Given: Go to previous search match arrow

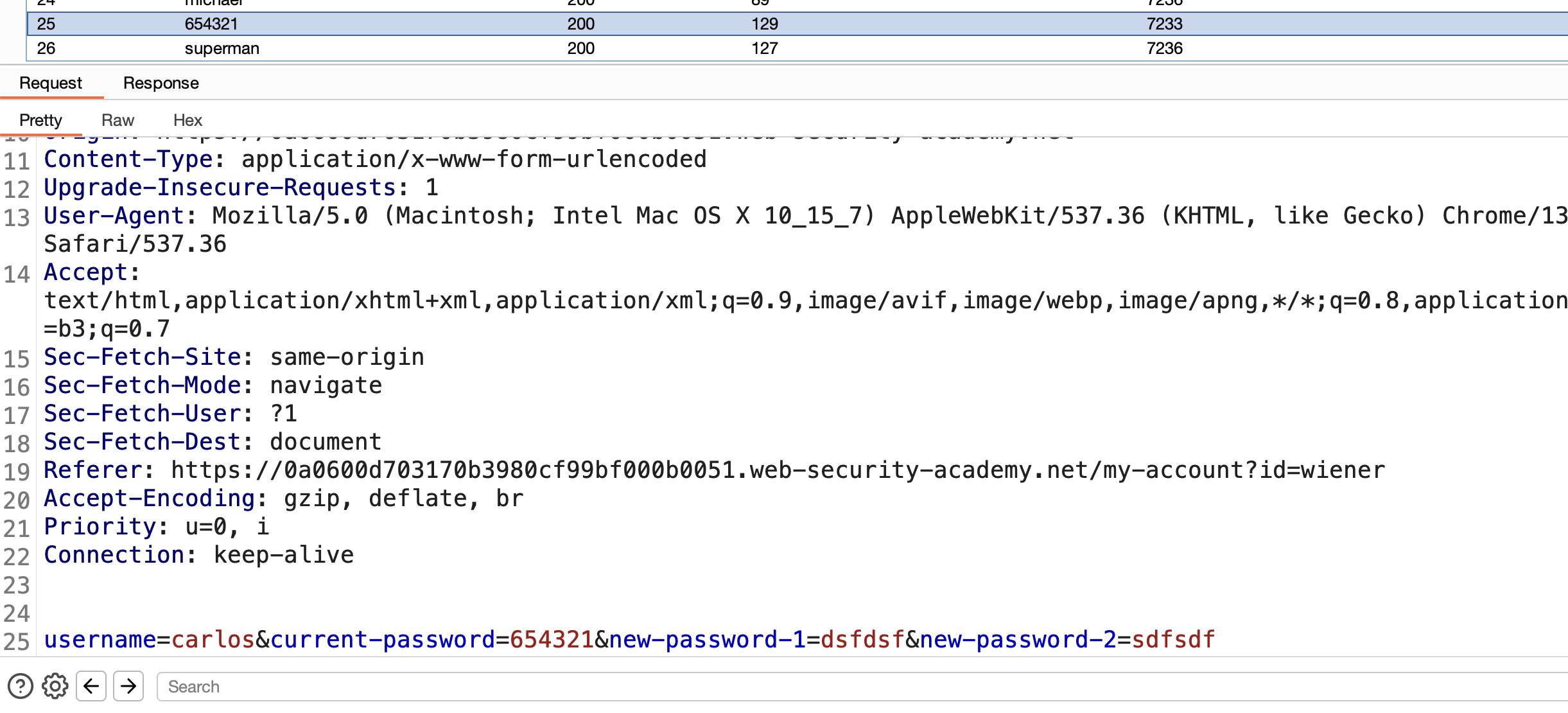Looking at the screenshot, I should (91, 686).
